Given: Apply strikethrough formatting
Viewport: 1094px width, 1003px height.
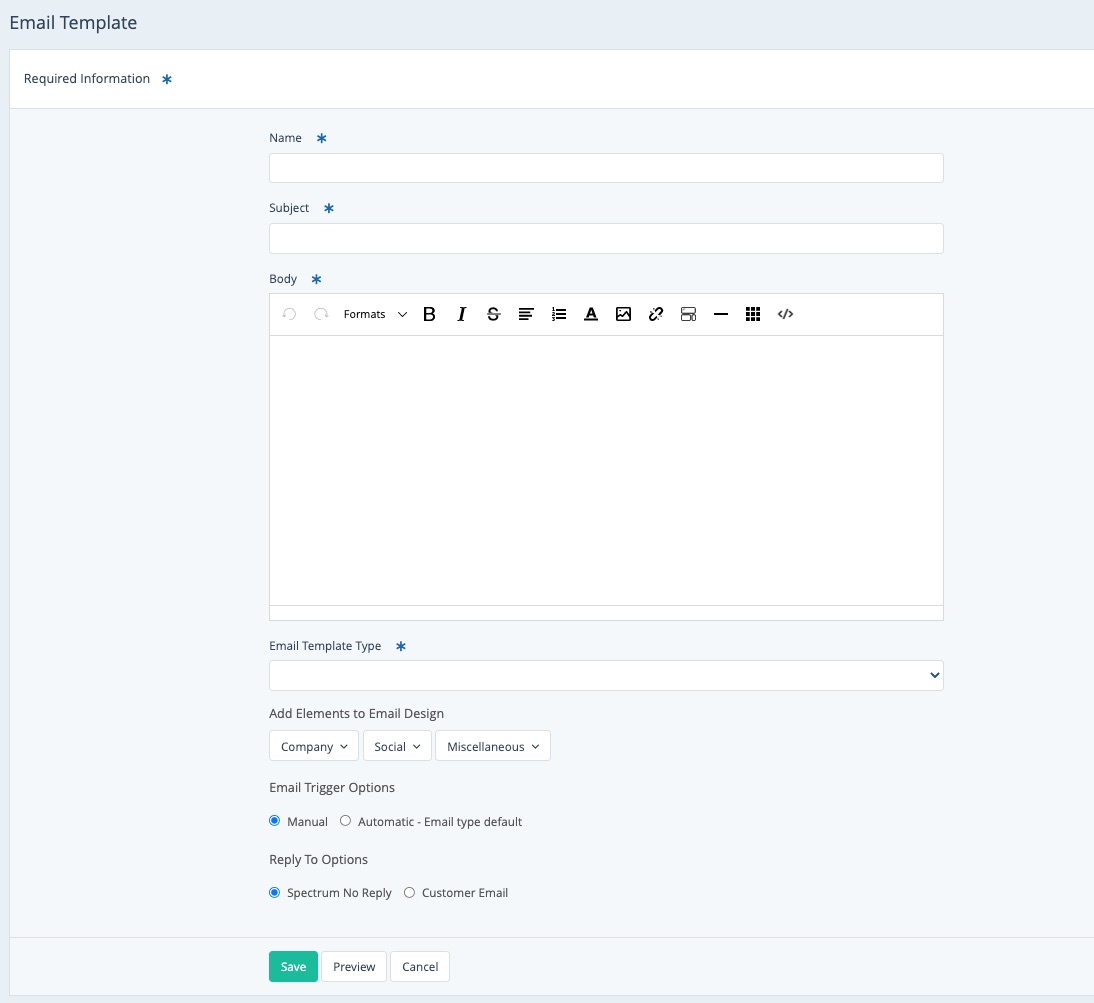Looking at the screenshot, I should point(493,314).
